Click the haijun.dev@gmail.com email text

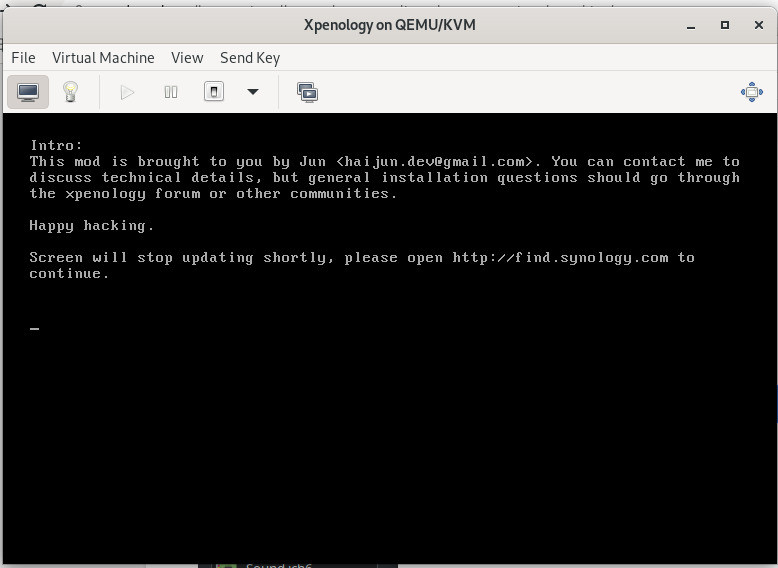point(435,161)
